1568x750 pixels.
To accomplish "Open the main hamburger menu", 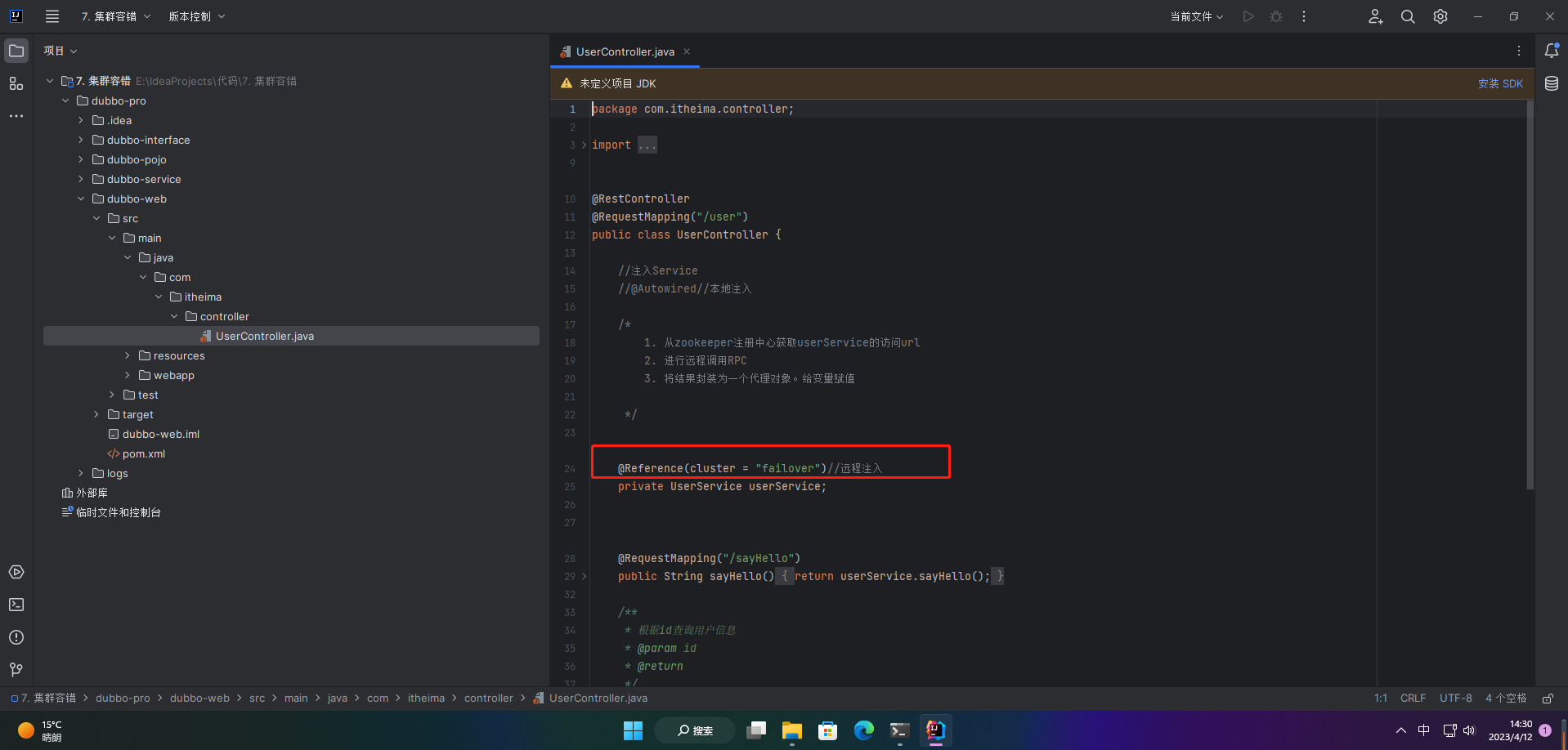I will [x=52, y=16].
